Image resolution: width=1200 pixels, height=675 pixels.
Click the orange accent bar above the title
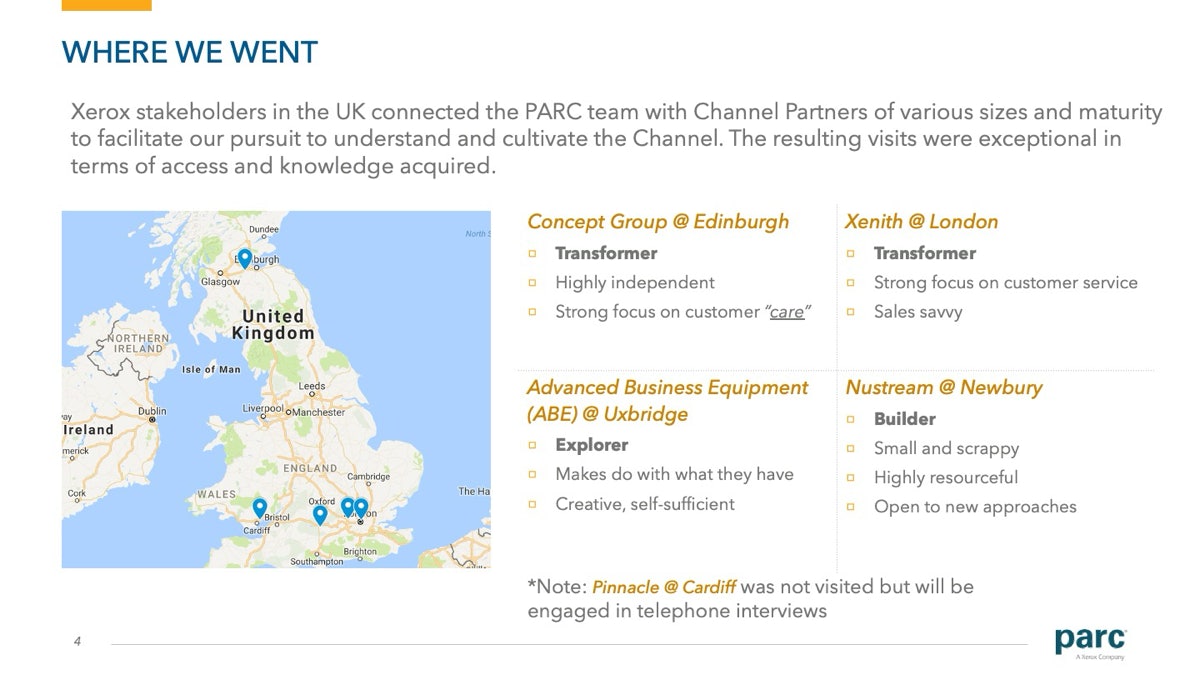106,5
